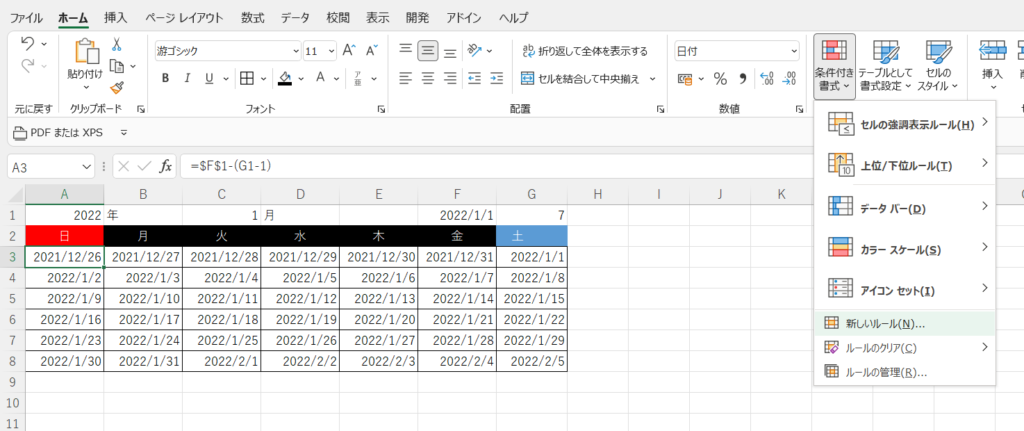Viewport: 1024px width, 431px height.
Task: Click the cut scissors icon
Action: (x=117, y=45)
